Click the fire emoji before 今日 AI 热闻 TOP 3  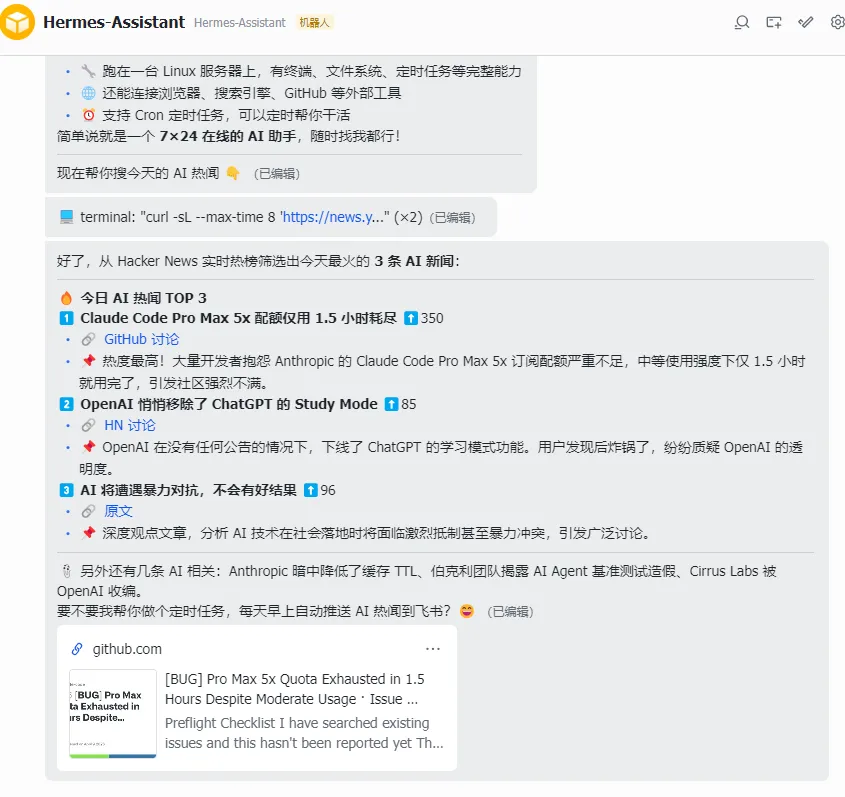tap(66, 298)
